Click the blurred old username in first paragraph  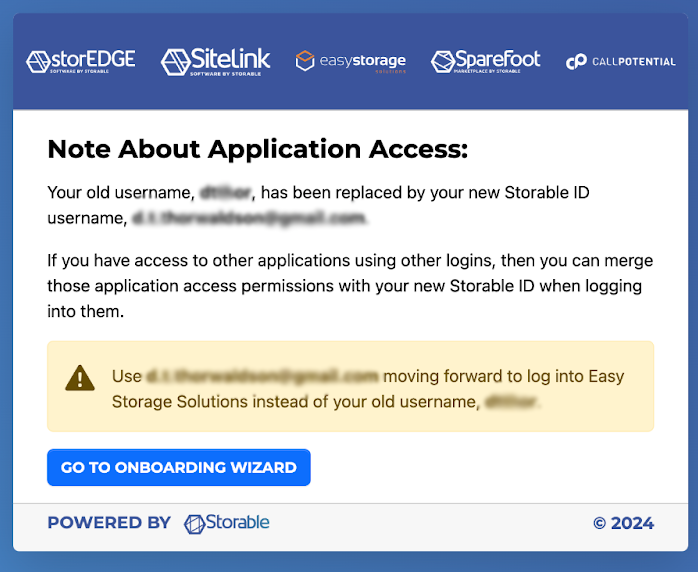227,192
